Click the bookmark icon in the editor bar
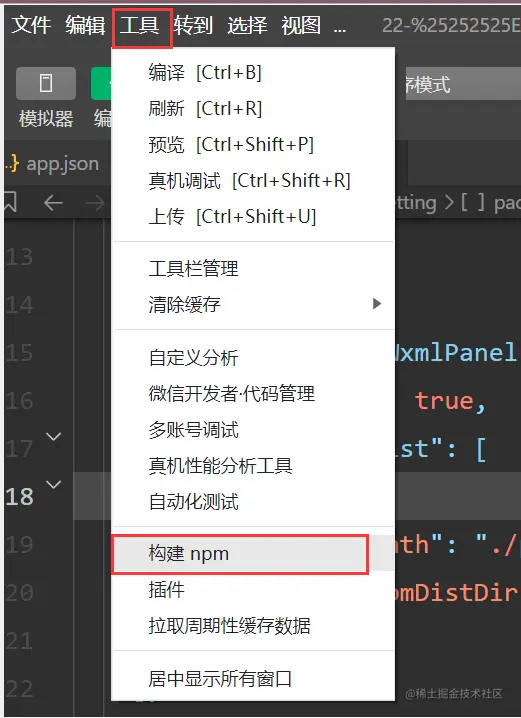 tap(10, 202)
